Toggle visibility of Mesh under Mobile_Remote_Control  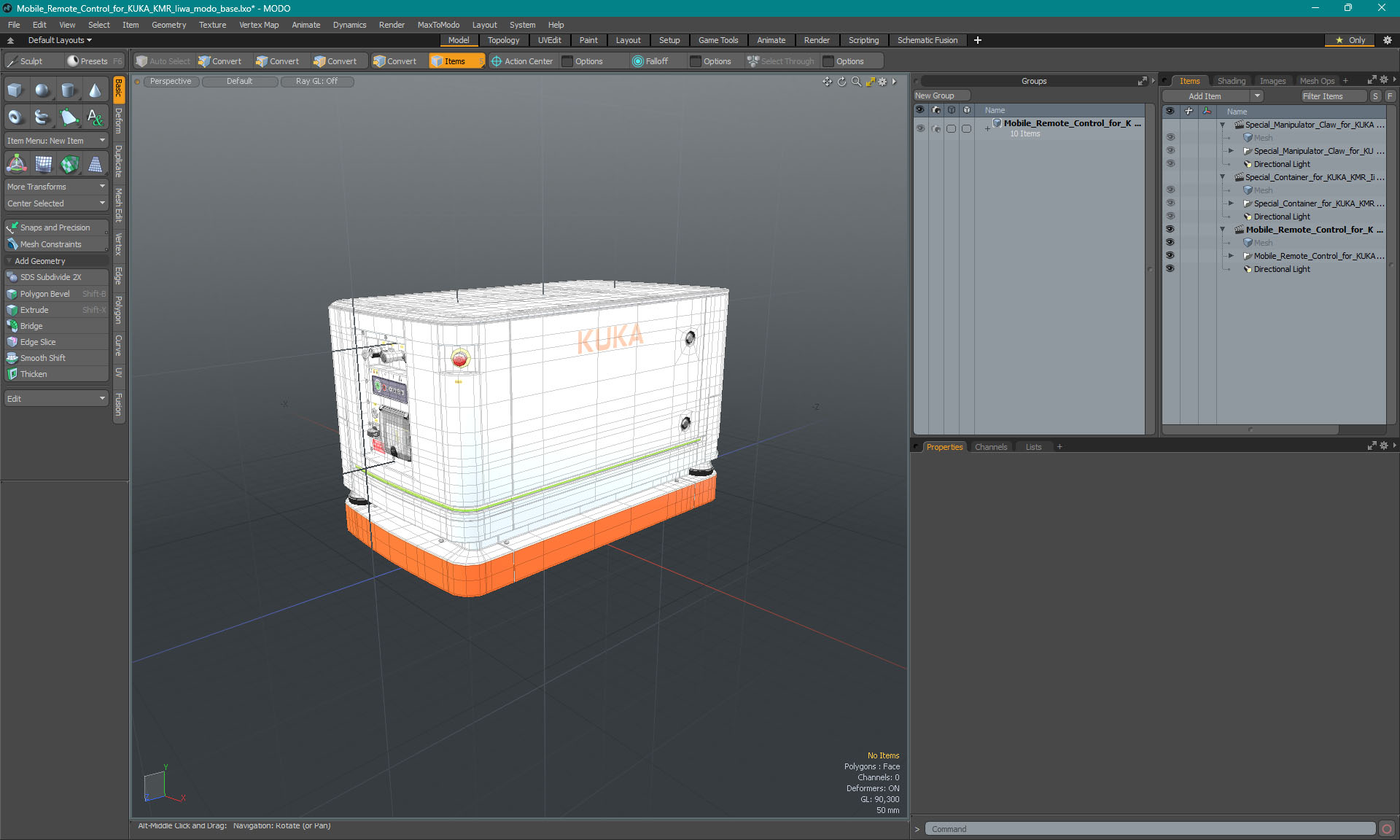click(x=1170, y=243)
